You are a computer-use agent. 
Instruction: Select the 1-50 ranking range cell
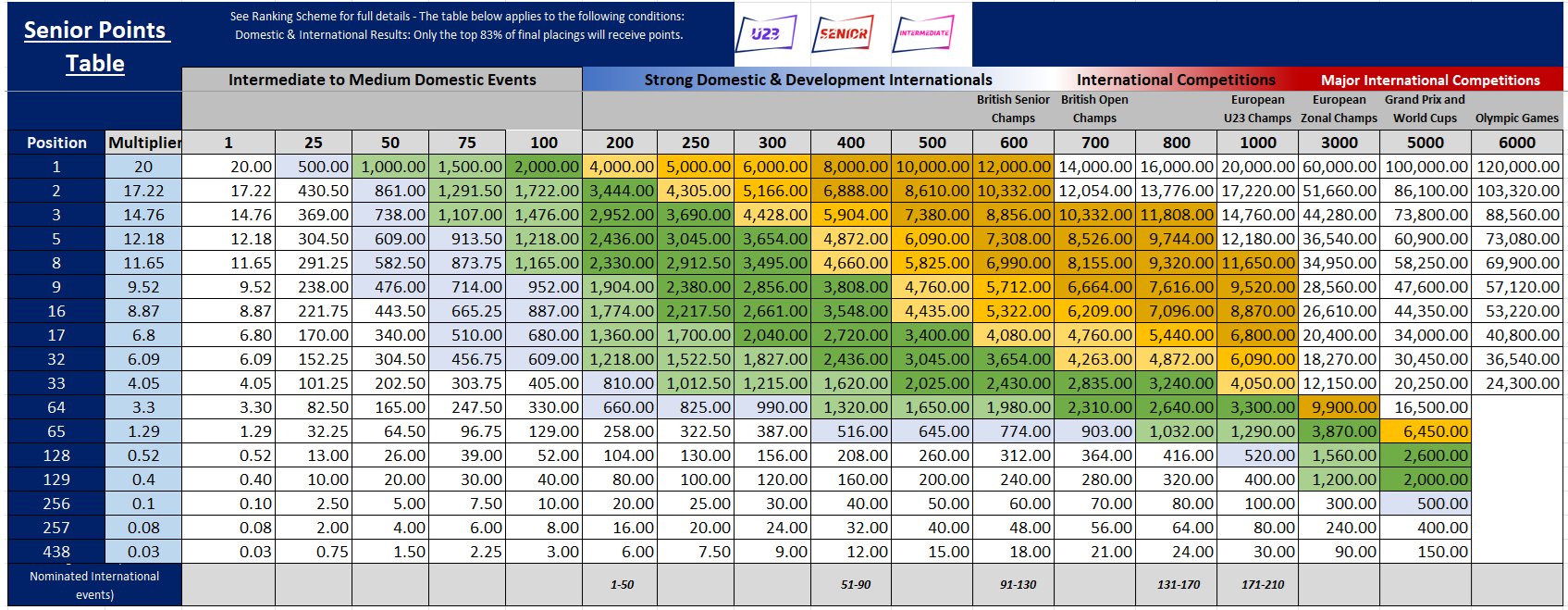[622, 584]
